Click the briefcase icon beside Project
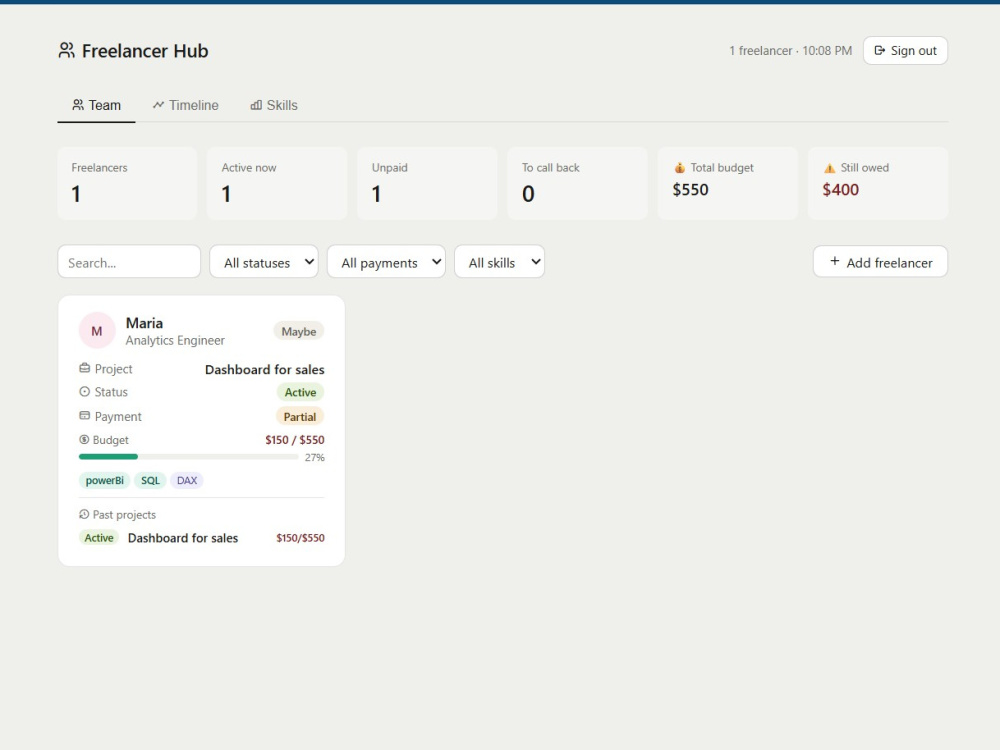The height and width of the screenshot is (750, 1000). click(x=84, y=368)
